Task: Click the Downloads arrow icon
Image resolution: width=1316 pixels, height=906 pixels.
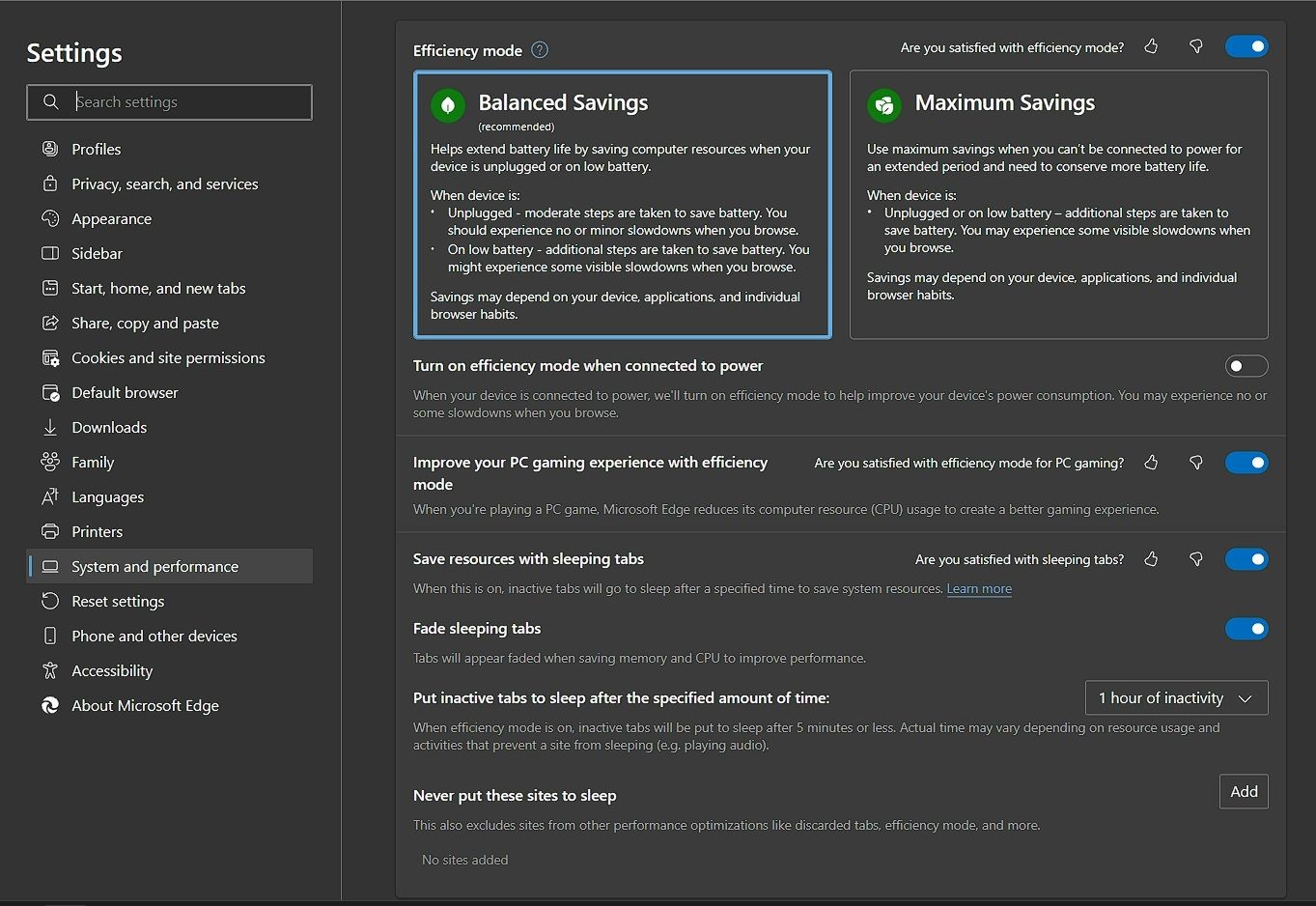Action: [x=50, y=427]
